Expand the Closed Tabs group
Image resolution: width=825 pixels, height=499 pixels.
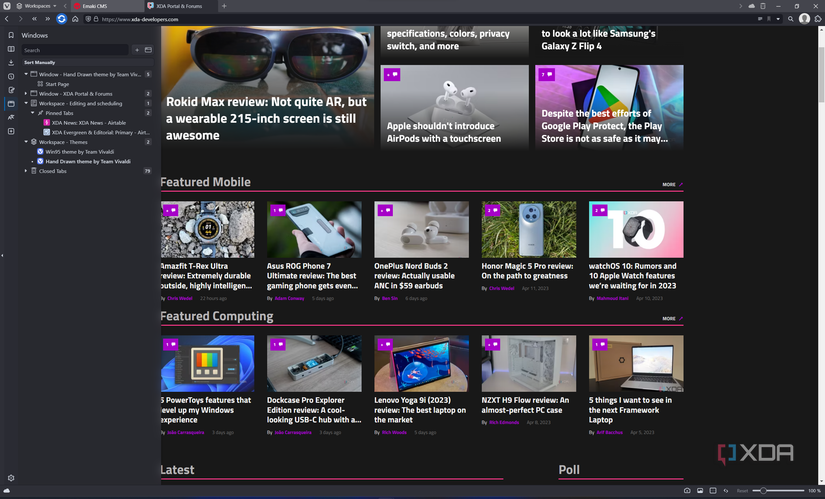click(26, 171)
